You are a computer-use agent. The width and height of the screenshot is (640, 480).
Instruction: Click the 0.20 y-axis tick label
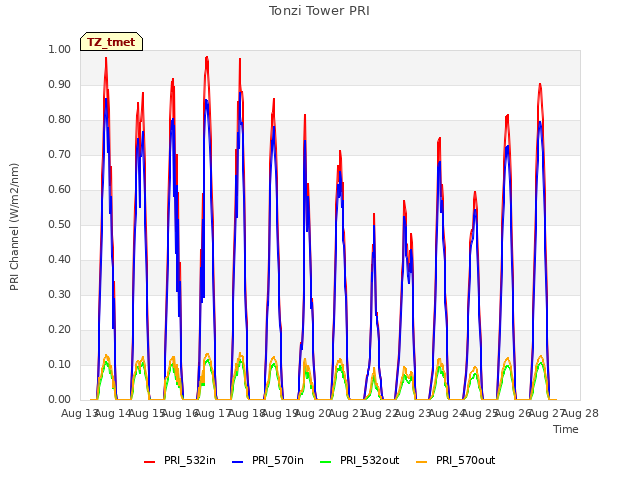[x=60, y=329]
